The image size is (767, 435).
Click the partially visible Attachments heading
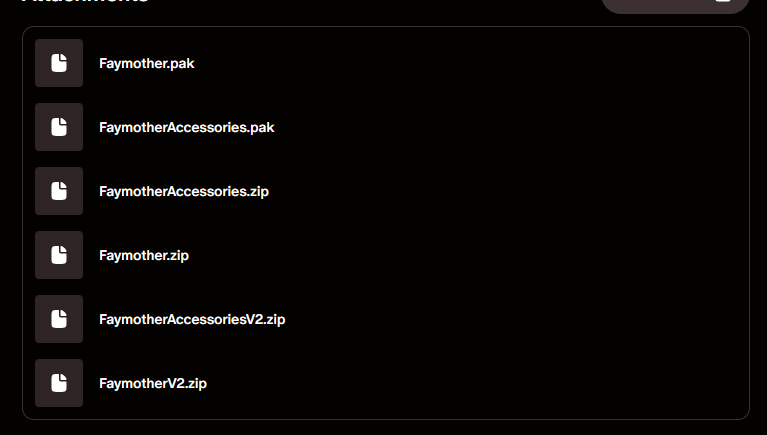(x=85, y=2)
